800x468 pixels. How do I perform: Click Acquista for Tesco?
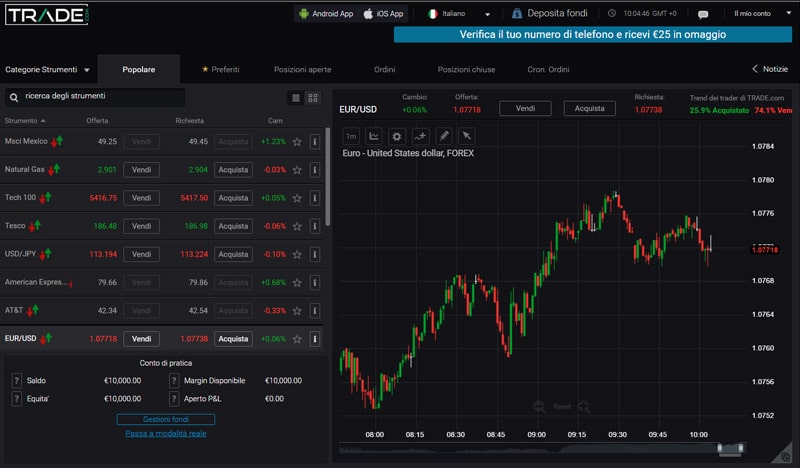click(233, 226)
